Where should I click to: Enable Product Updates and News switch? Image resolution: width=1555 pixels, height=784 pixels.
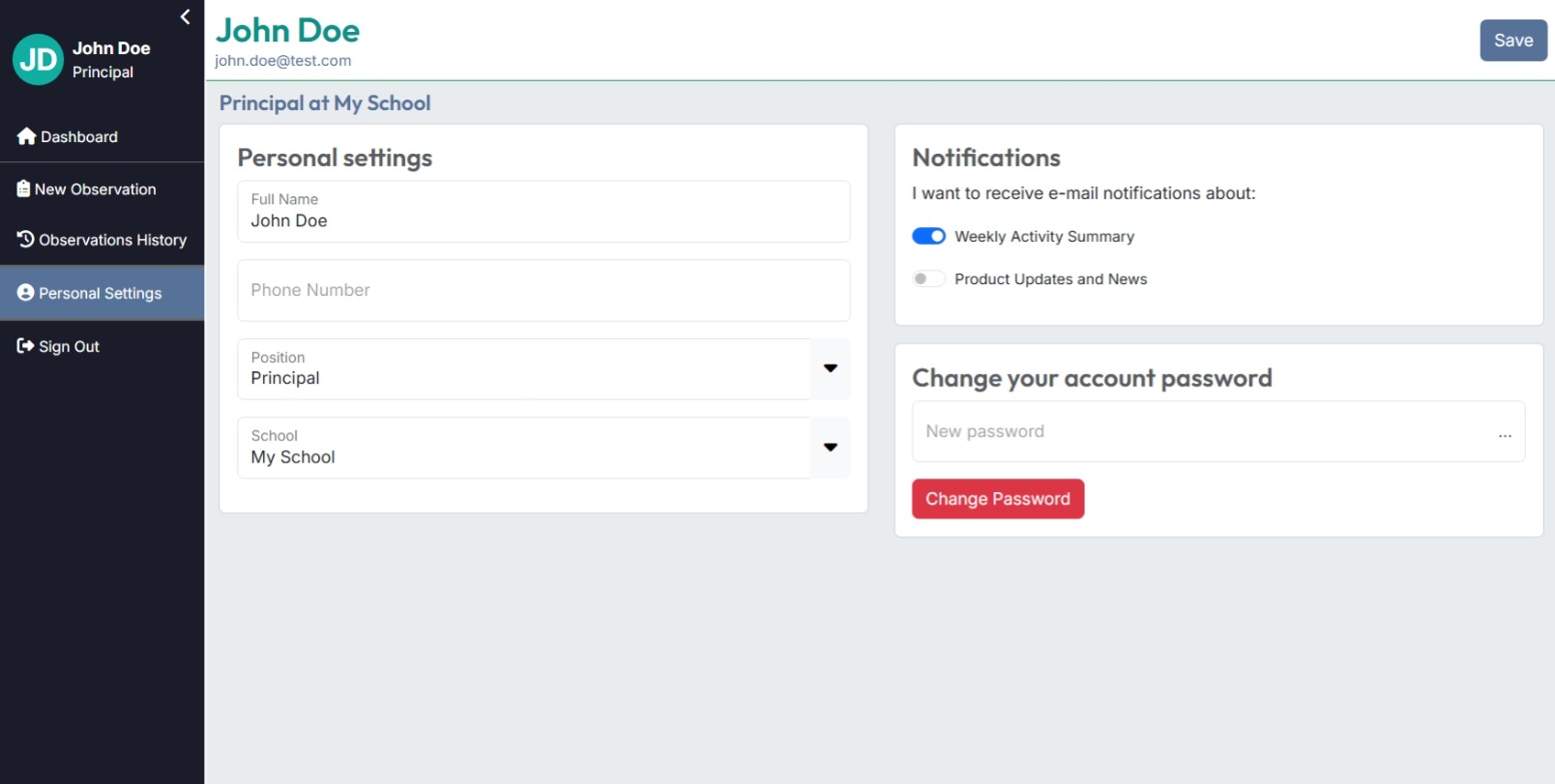point(928,278)
